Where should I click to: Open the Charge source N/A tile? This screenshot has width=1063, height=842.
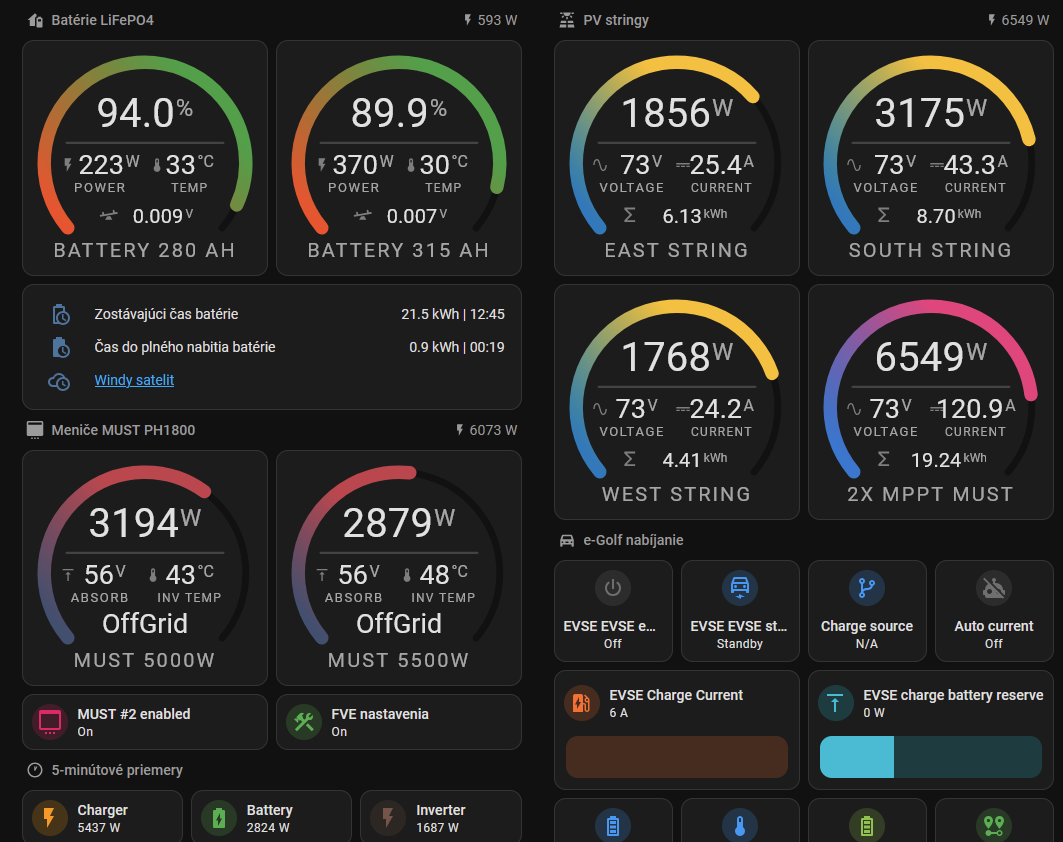click(x=867, y=611)
